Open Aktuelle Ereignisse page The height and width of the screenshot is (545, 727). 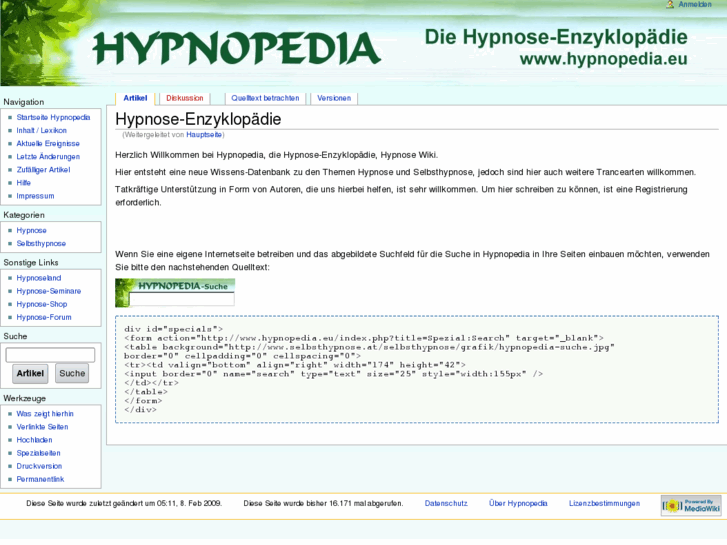48,143
